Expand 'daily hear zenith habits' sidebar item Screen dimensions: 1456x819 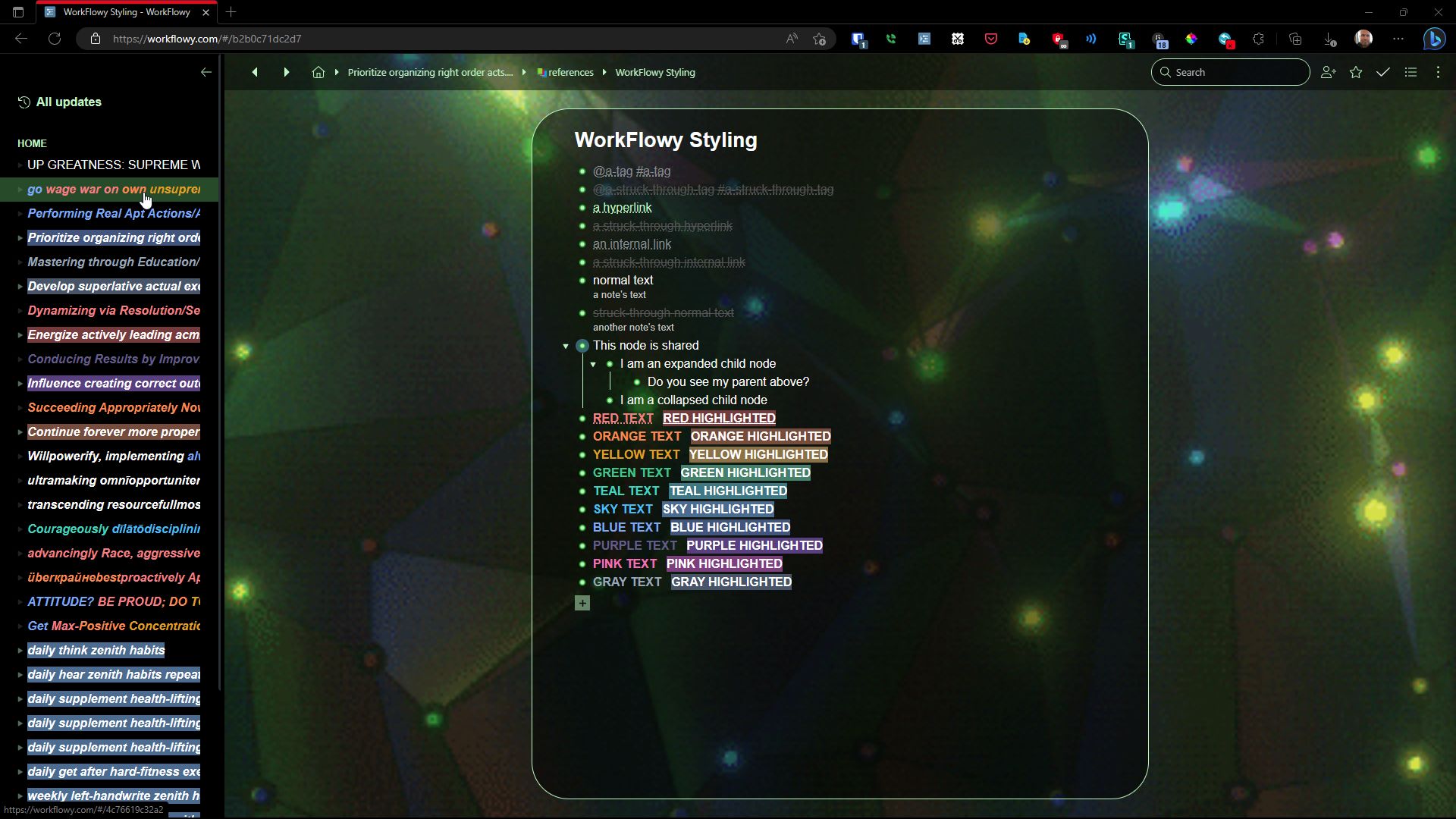click(x=20, y=675)
